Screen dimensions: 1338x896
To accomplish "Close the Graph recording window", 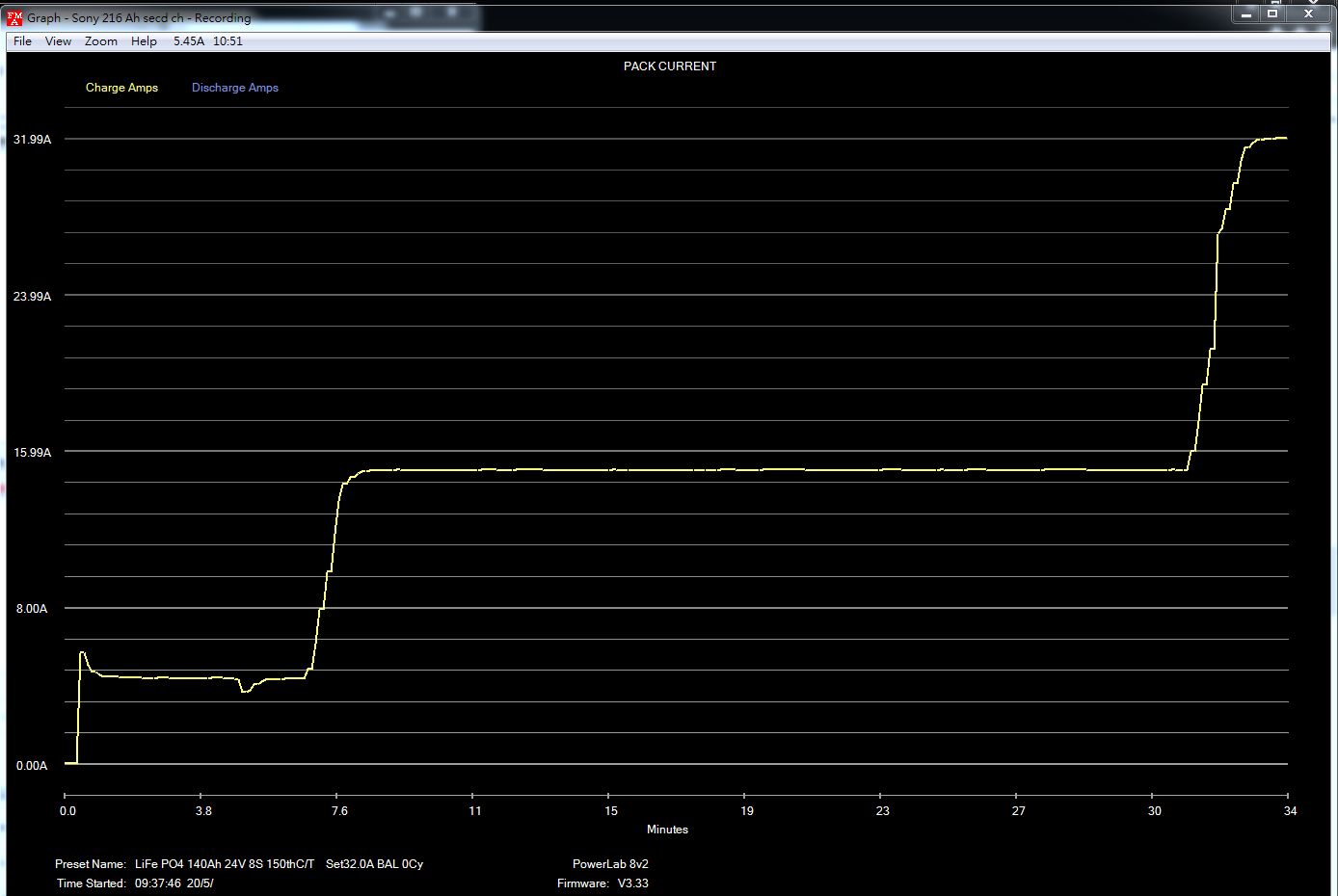I will 1308,13.
